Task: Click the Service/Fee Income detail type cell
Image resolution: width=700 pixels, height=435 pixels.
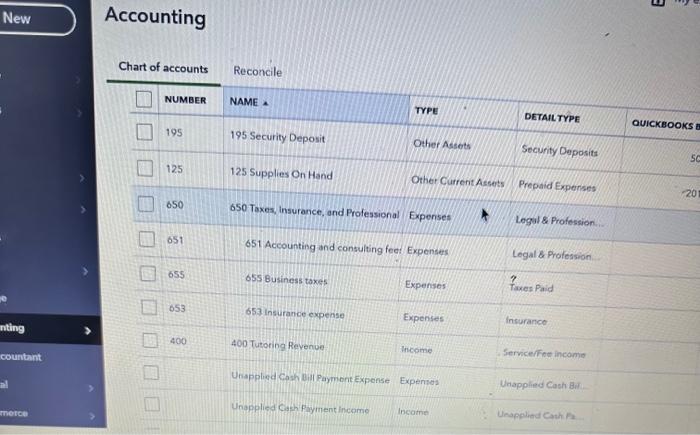Action: click(x=544, y=353)
